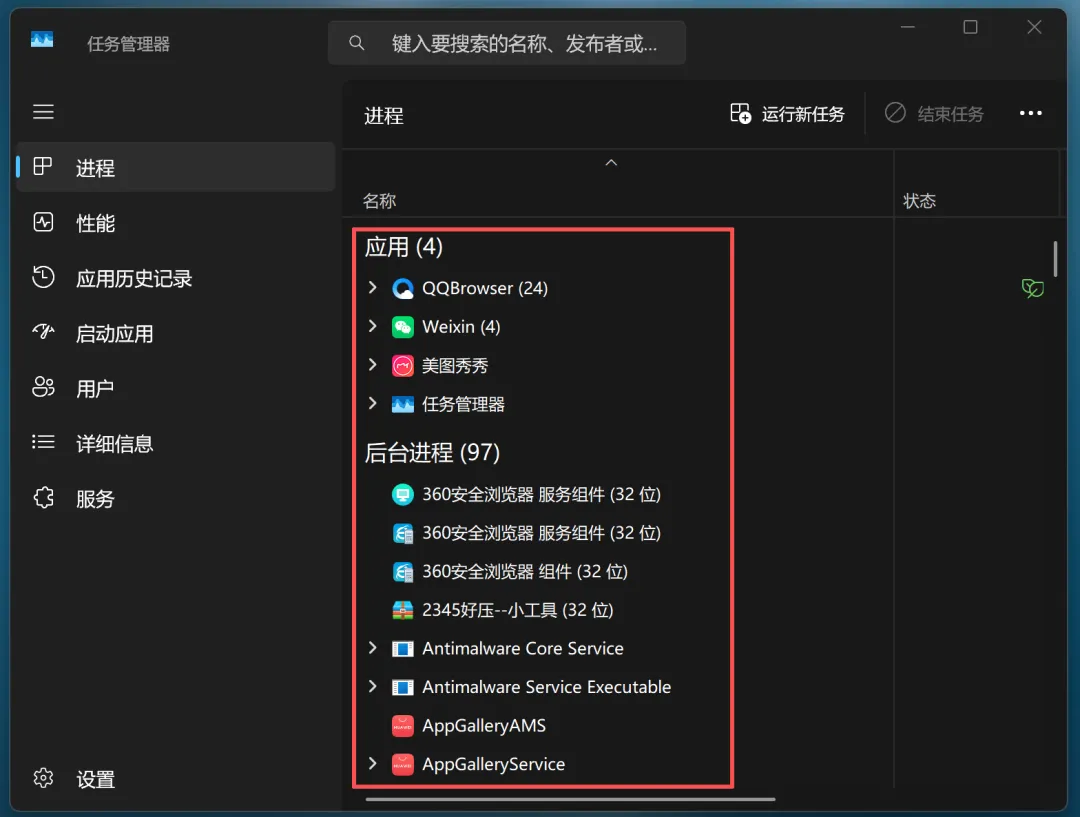
Task: Click the 结束任务 button
Action: 934,114
